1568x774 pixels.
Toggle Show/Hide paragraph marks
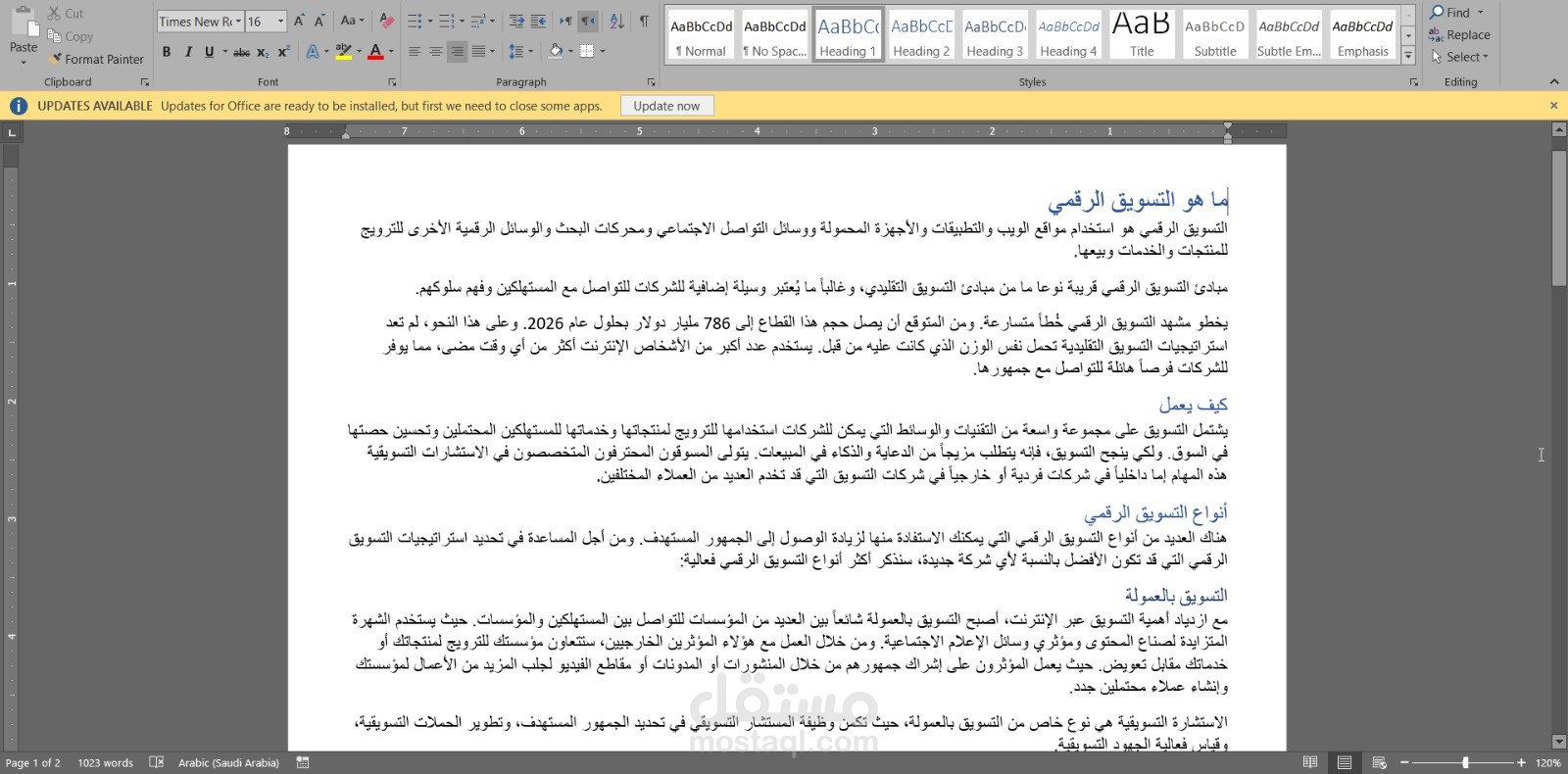pos(644,21)
